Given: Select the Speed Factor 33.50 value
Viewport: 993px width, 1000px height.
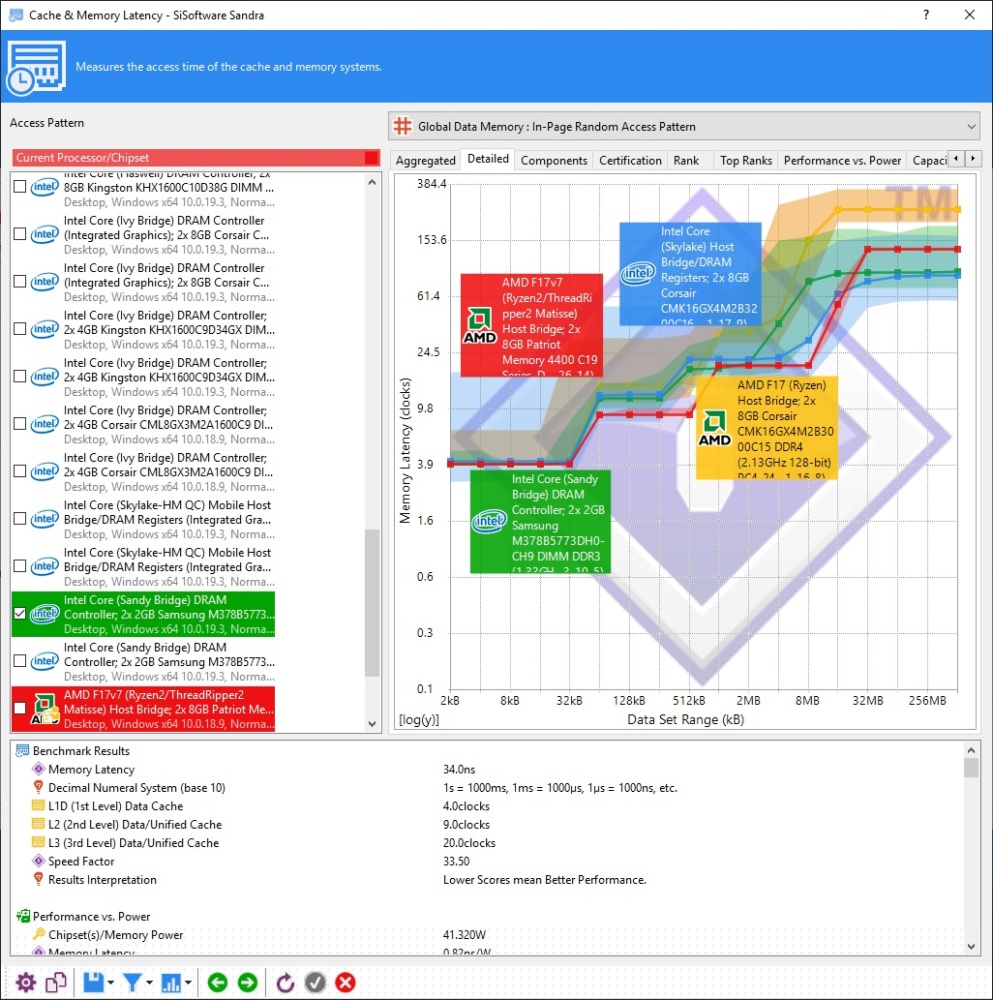Looking at the screenshot, I should coord(456,861).
